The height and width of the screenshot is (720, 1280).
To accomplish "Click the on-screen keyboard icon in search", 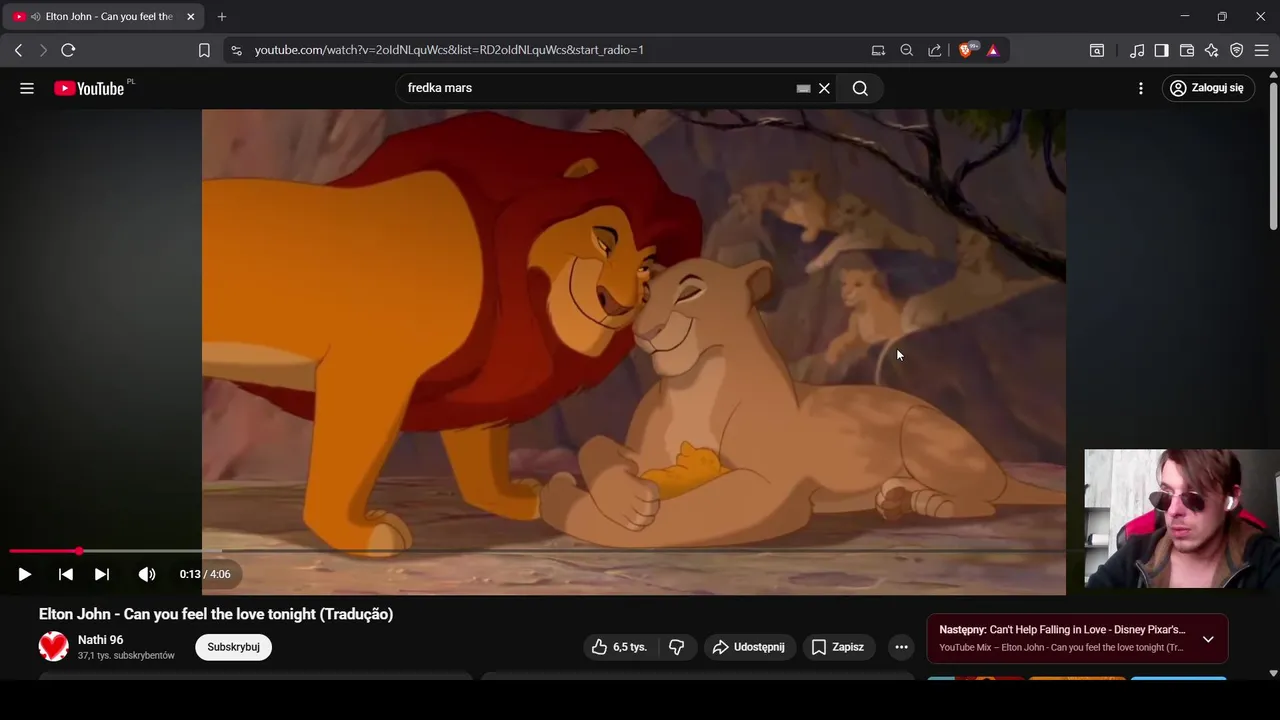I will (803, 88).
